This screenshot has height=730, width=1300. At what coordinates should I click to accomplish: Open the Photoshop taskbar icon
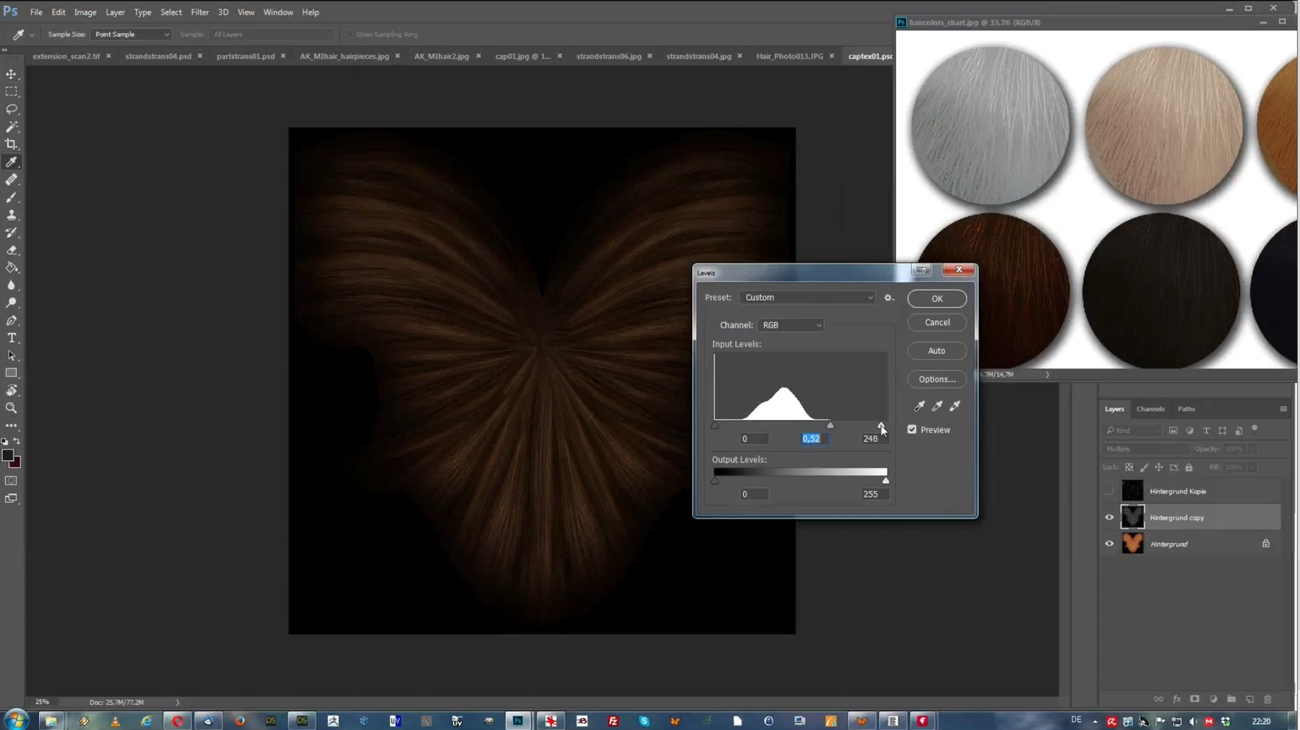pyautogui.click(x=517, y=720)
